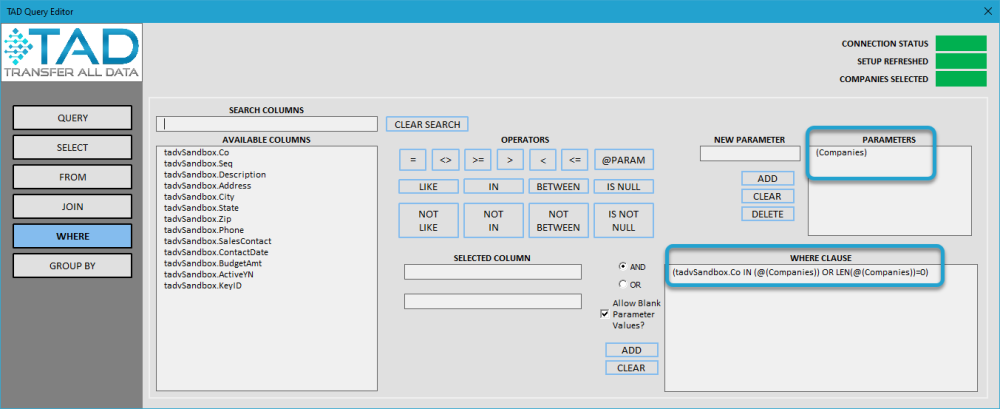
Task: Click the Connection Status green indicator
Action: click(961, 43)
